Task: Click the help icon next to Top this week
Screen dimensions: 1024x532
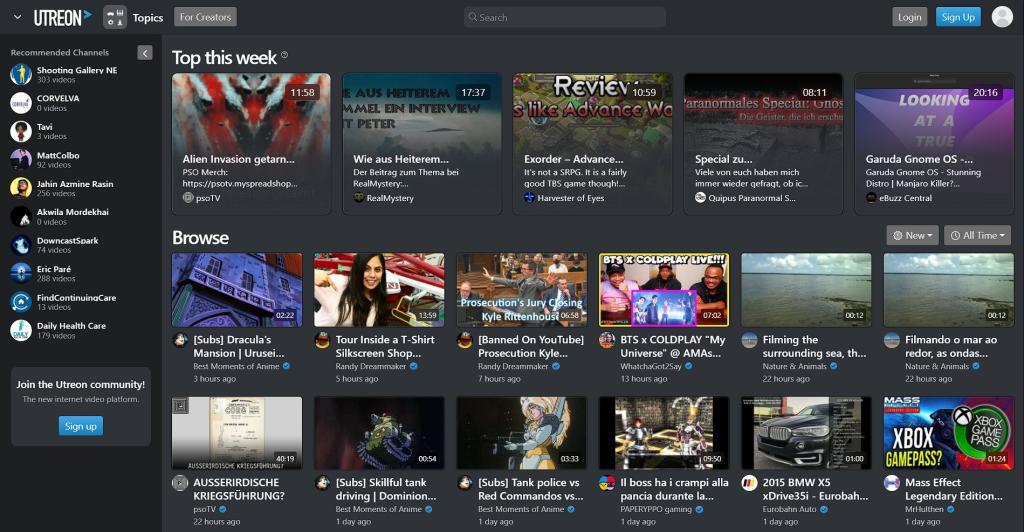Action: [285, 55]
